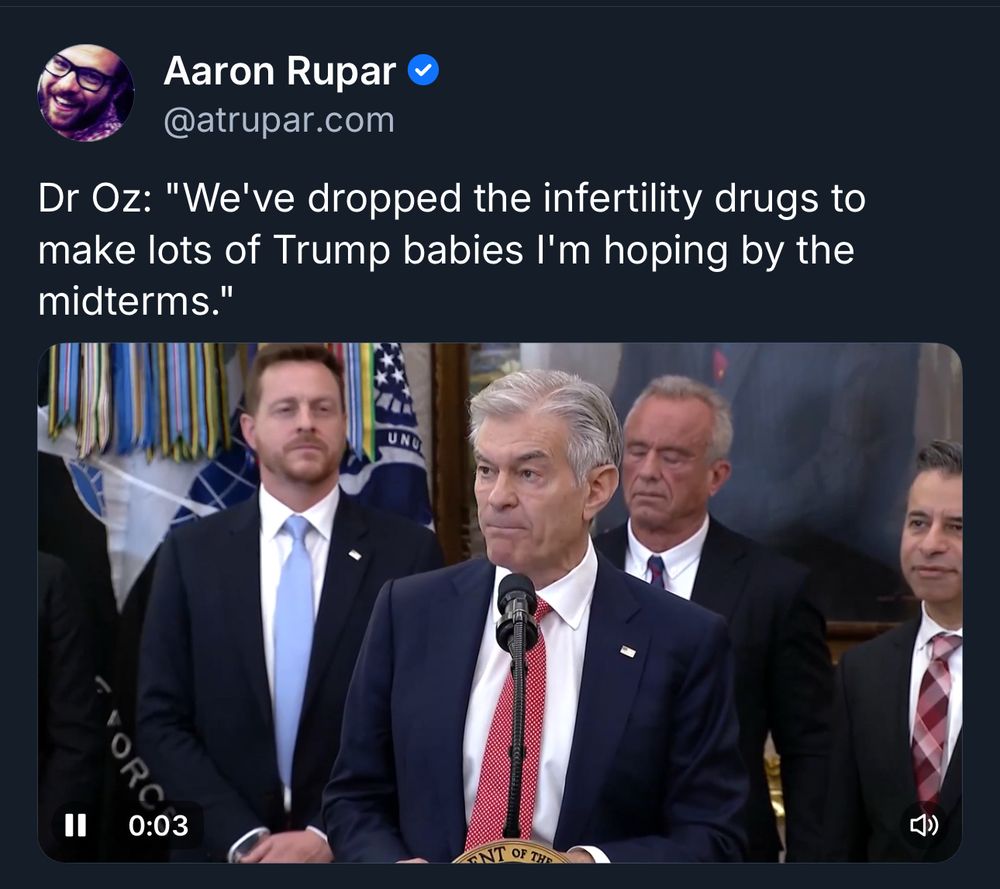Open Aaron Rupar's profile picture
The height and width of the screenshot is (889, 1000).
(85, 92)
